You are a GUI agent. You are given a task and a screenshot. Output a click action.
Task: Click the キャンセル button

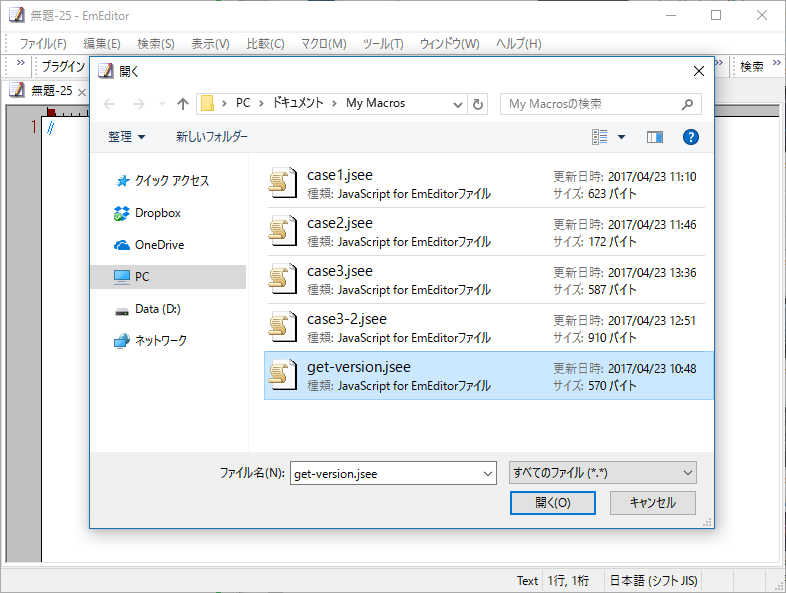coord(653,503)
